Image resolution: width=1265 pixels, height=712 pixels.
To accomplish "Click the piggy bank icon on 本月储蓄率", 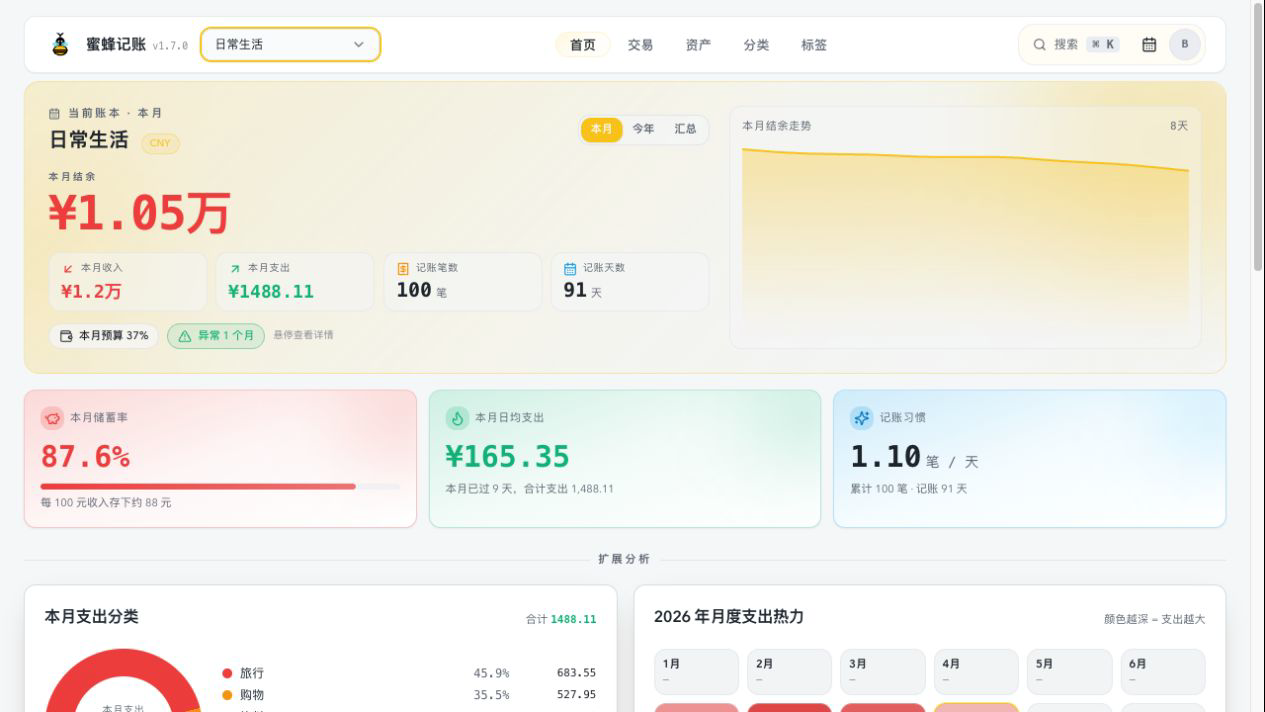I will (53, 417).
